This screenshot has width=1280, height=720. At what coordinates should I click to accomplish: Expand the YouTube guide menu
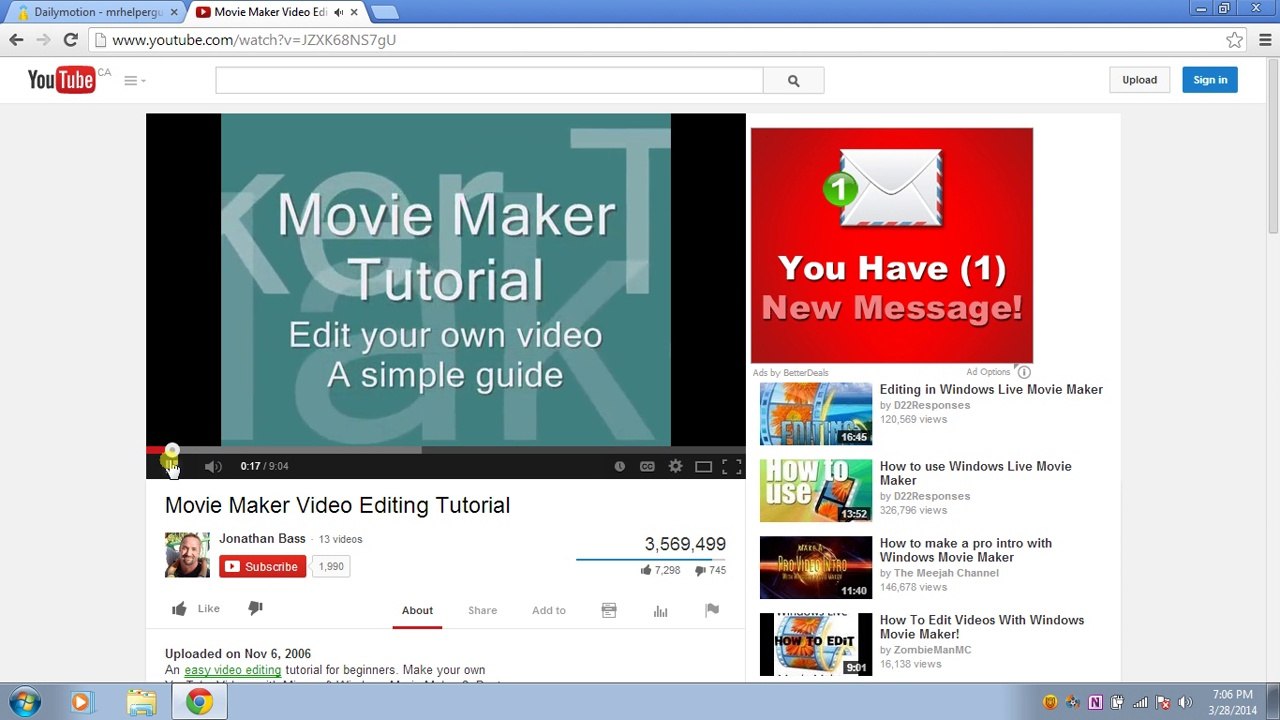click(134, 80)
